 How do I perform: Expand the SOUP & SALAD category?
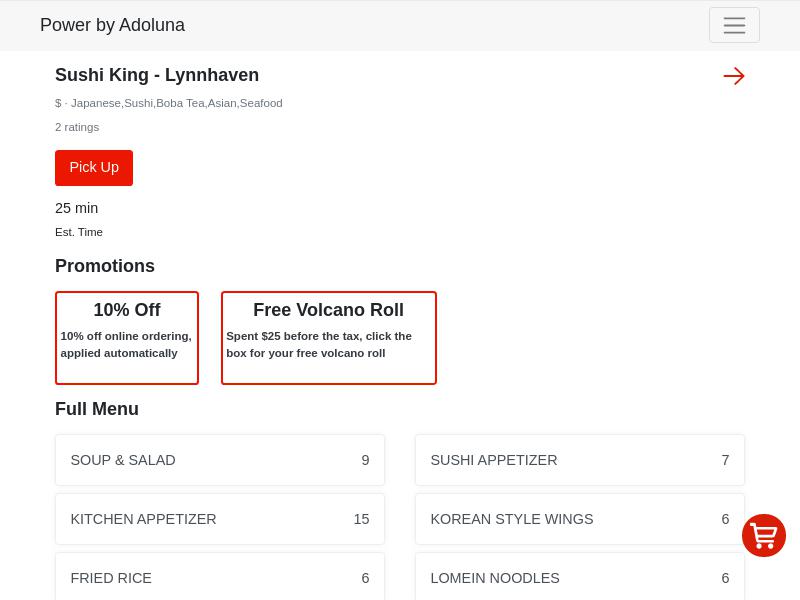(220, 460)
